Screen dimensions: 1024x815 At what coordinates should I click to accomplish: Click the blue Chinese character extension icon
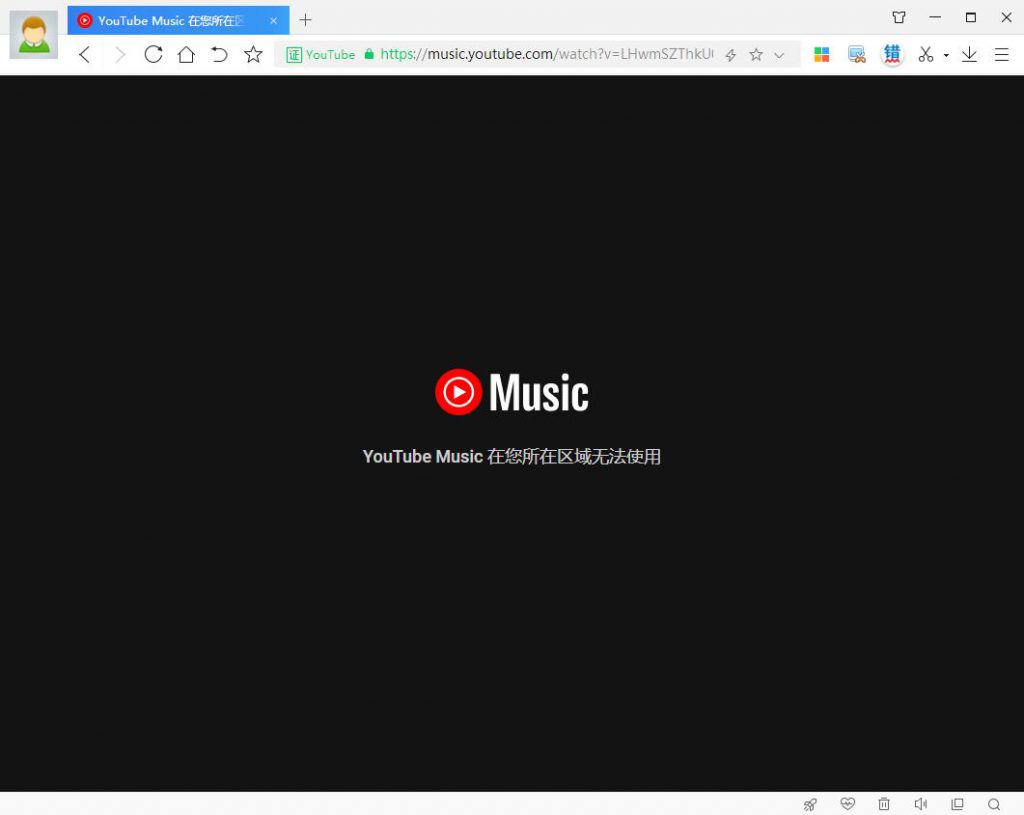point(892,54)
